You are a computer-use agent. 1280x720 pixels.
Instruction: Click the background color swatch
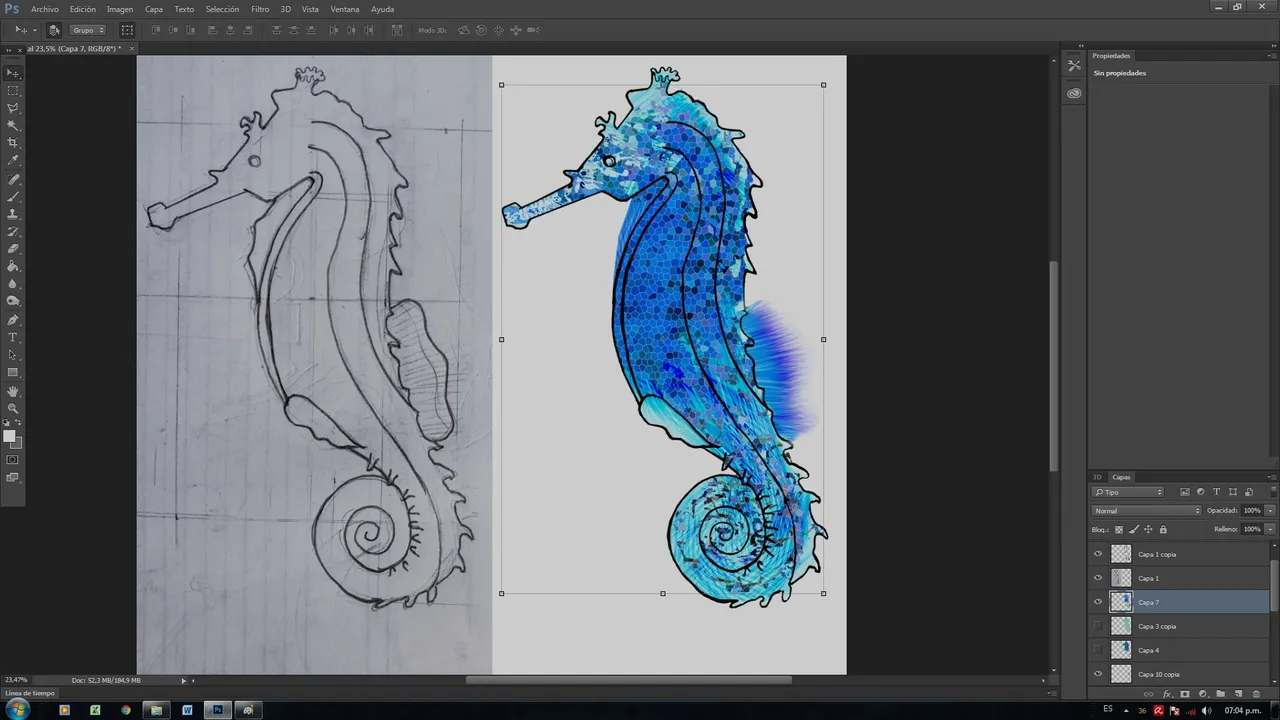tap(16, 443)
